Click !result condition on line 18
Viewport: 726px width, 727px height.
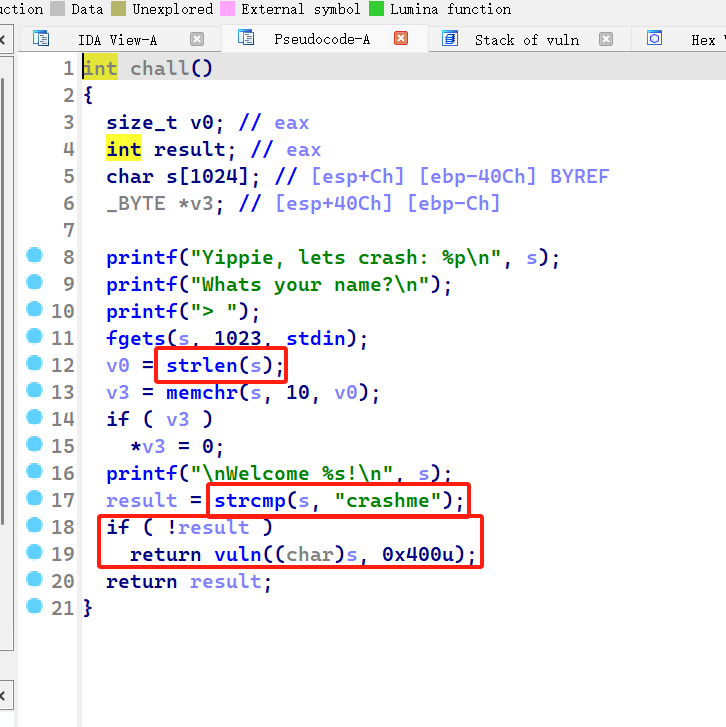208,527
